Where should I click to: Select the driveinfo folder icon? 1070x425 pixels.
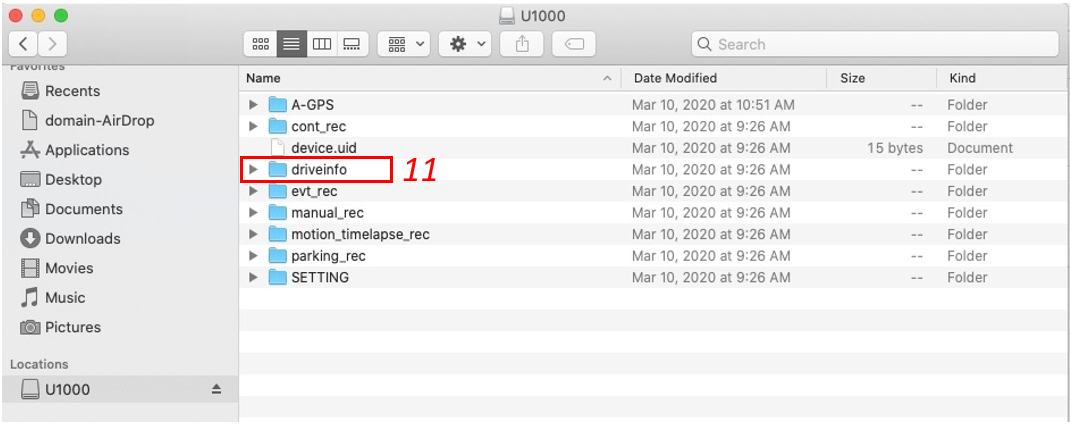click(277, 169)
